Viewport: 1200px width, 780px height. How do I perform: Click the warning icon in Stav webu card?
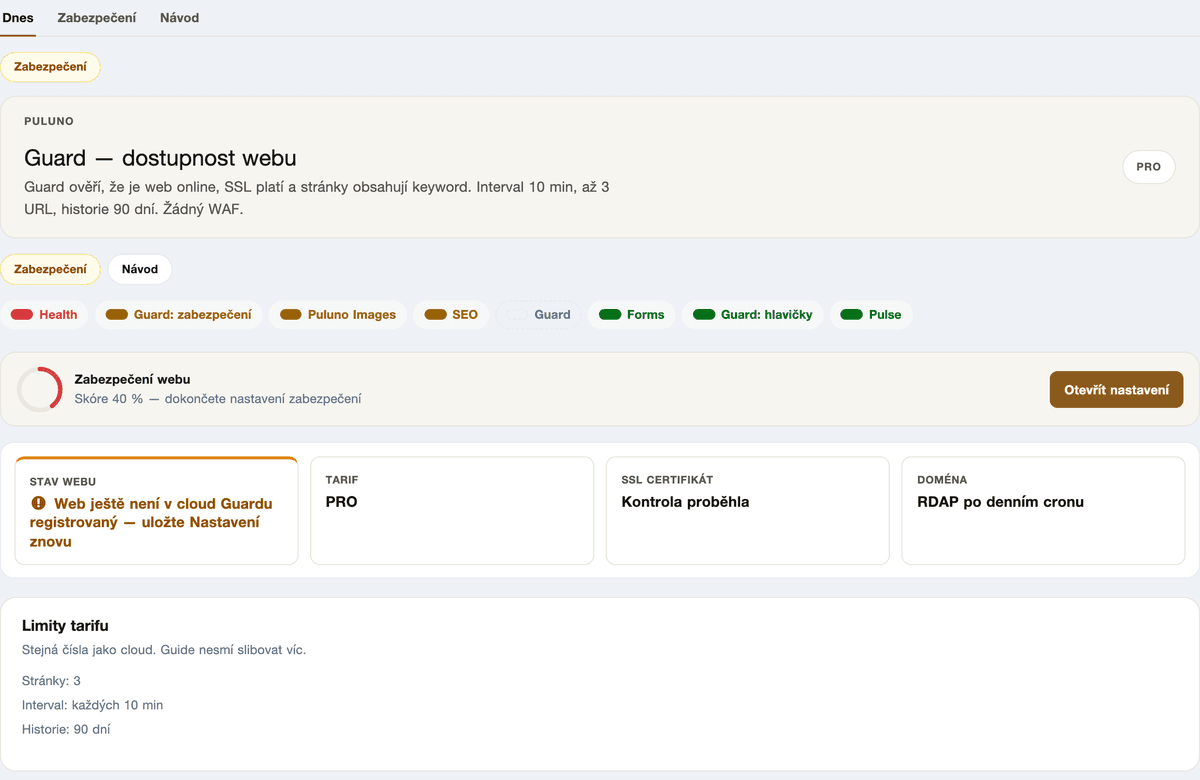(39, 504)
